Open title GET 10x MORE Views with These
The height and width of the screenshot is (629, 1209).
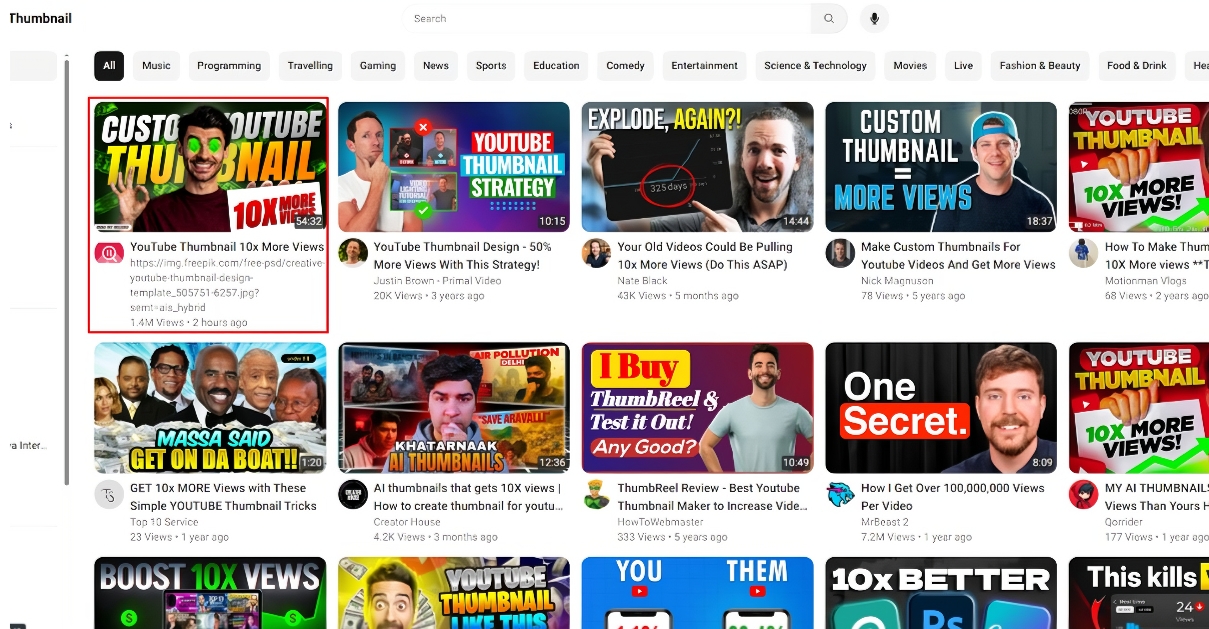pos(224,497)
